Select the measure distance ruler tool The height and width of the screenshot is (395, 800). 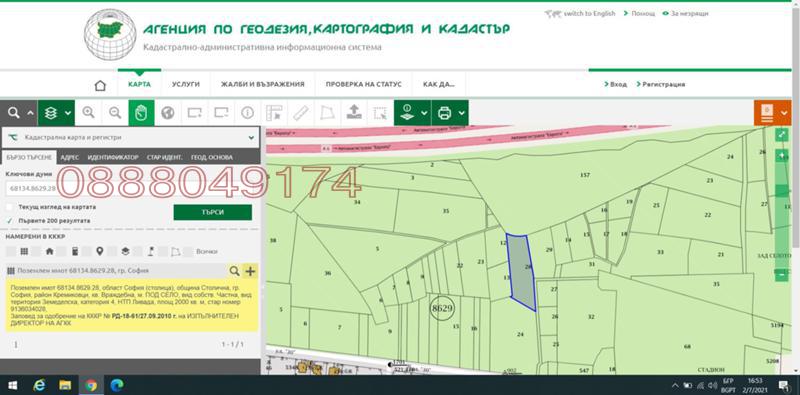coord(301,113)
